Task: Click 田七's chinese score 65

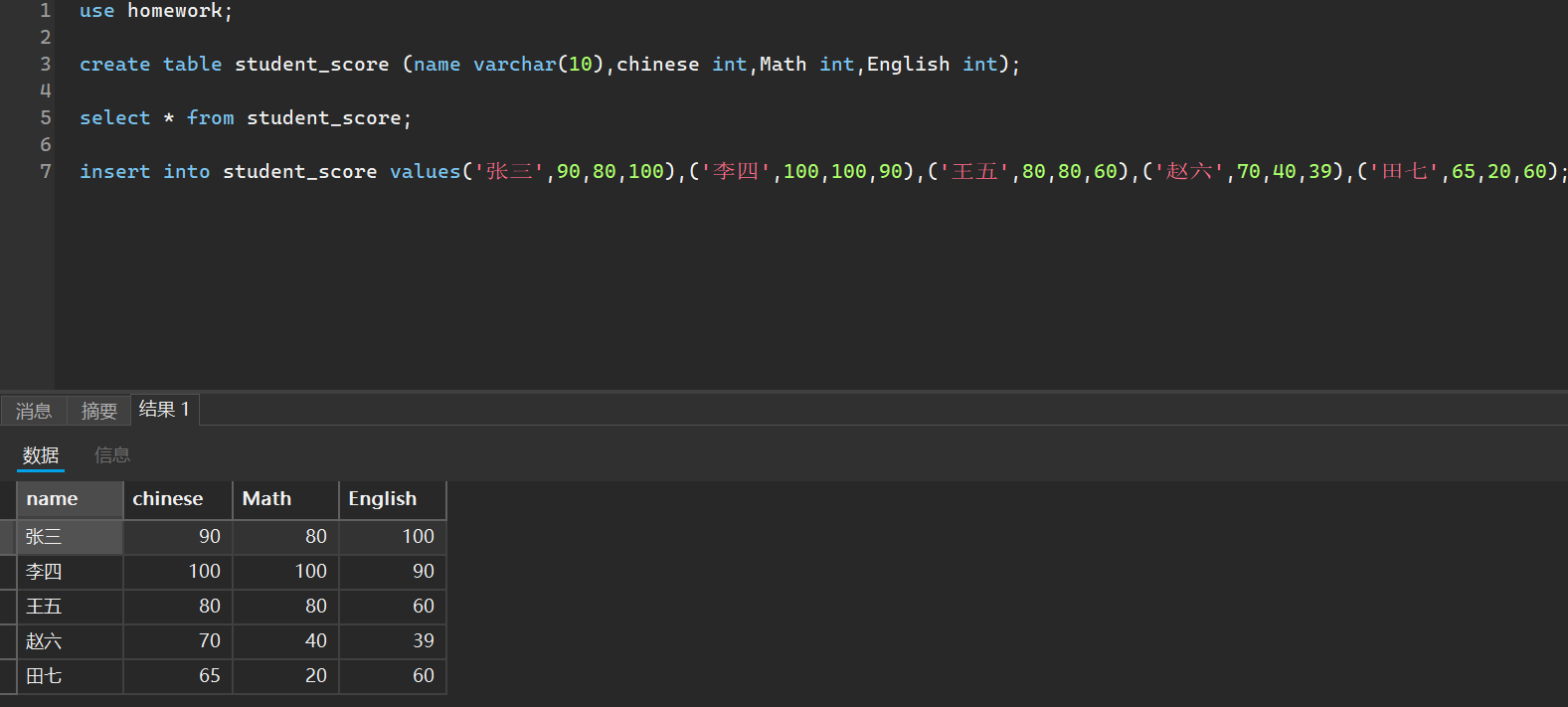Action: (178, 676)
